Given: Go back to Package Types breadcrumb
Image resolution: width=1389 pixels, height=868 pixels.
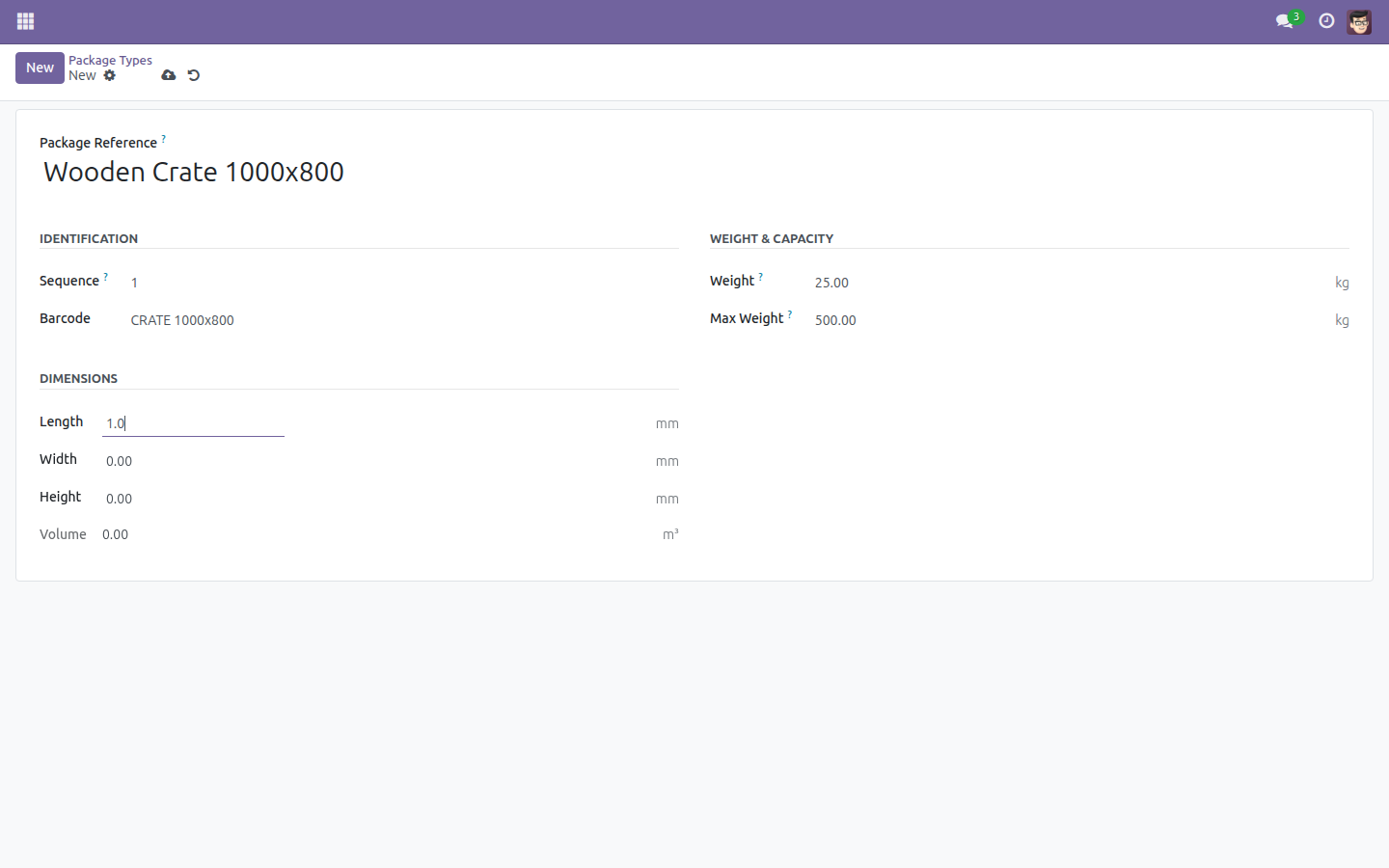Looking at the screenshot, I should (110, 60).
